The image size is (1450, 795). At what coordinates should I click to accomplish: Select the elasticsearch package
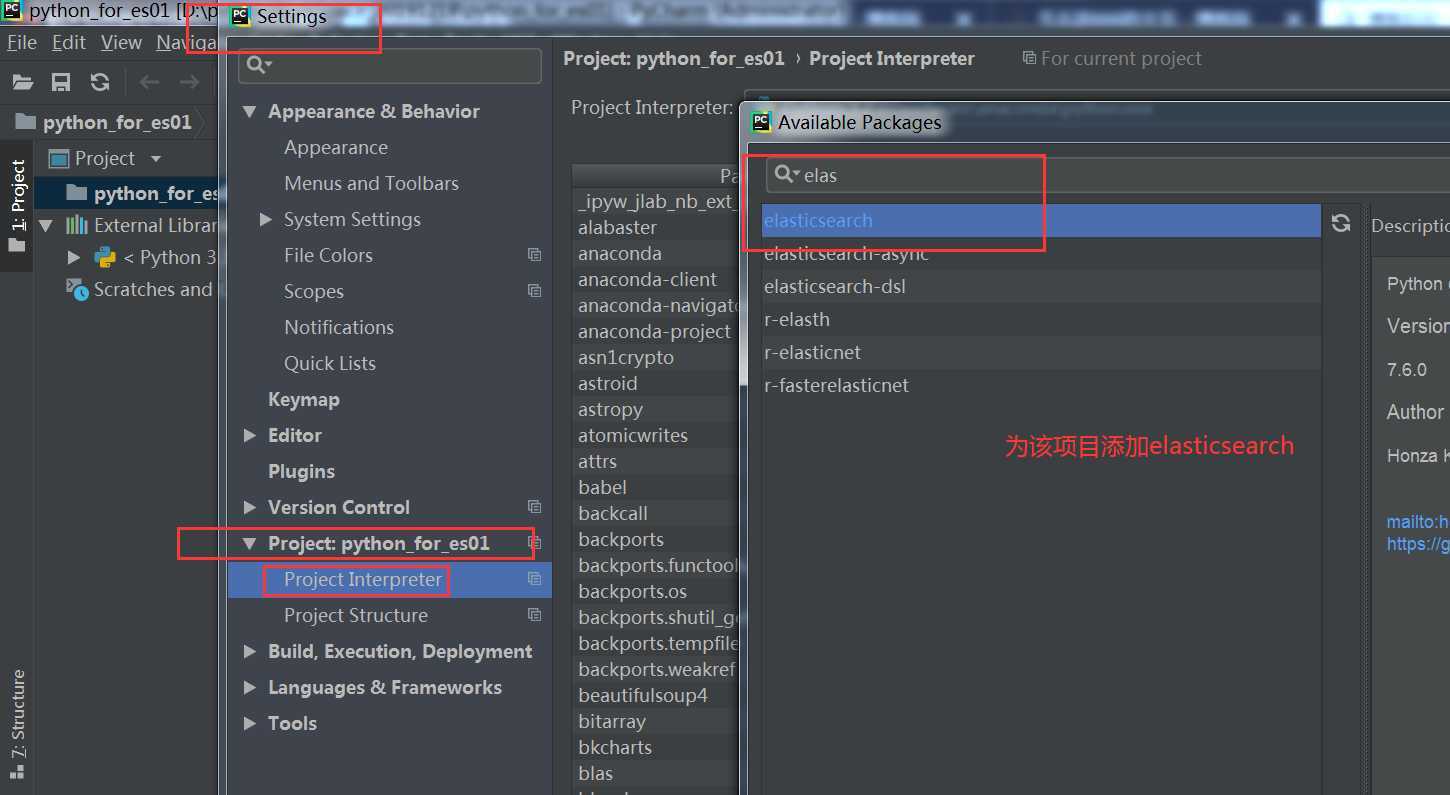tap(1041, 221)
